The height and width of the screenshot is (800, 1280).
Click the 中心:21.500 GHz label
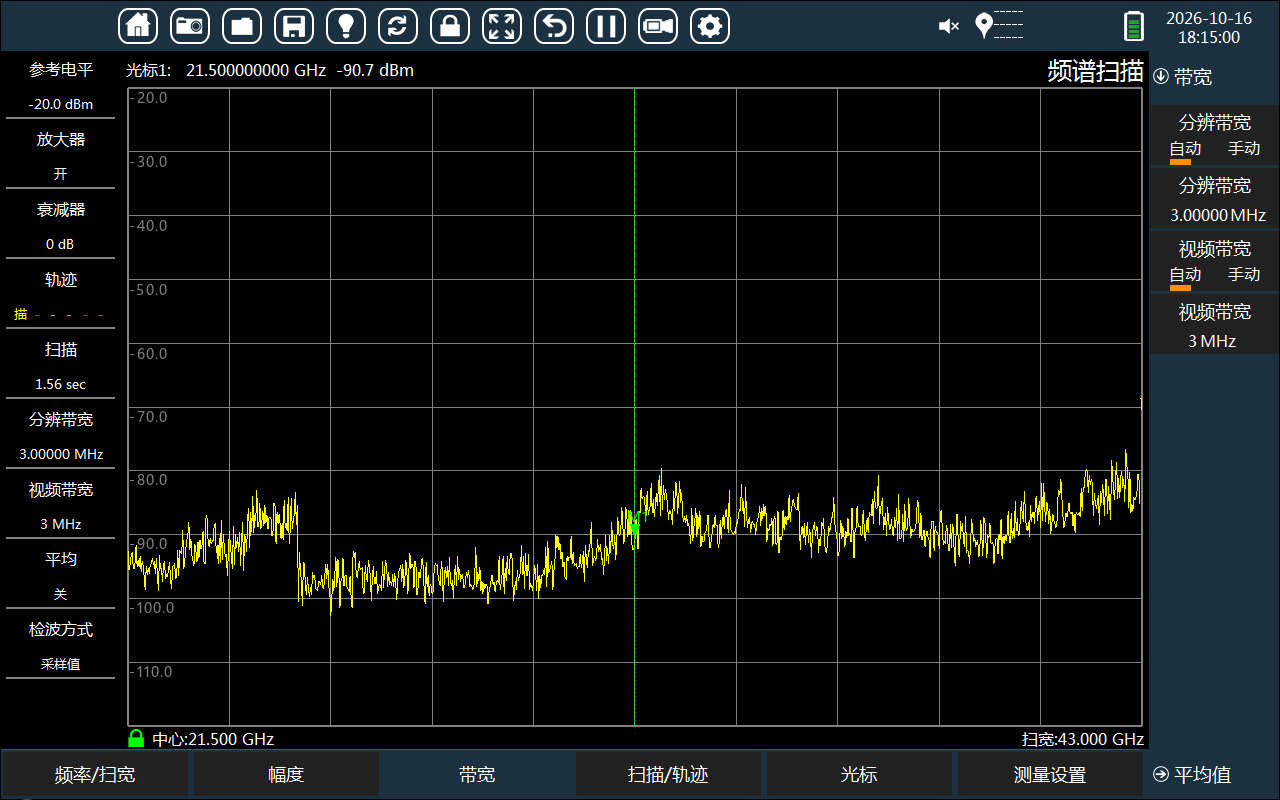click(x=213, y=739)
